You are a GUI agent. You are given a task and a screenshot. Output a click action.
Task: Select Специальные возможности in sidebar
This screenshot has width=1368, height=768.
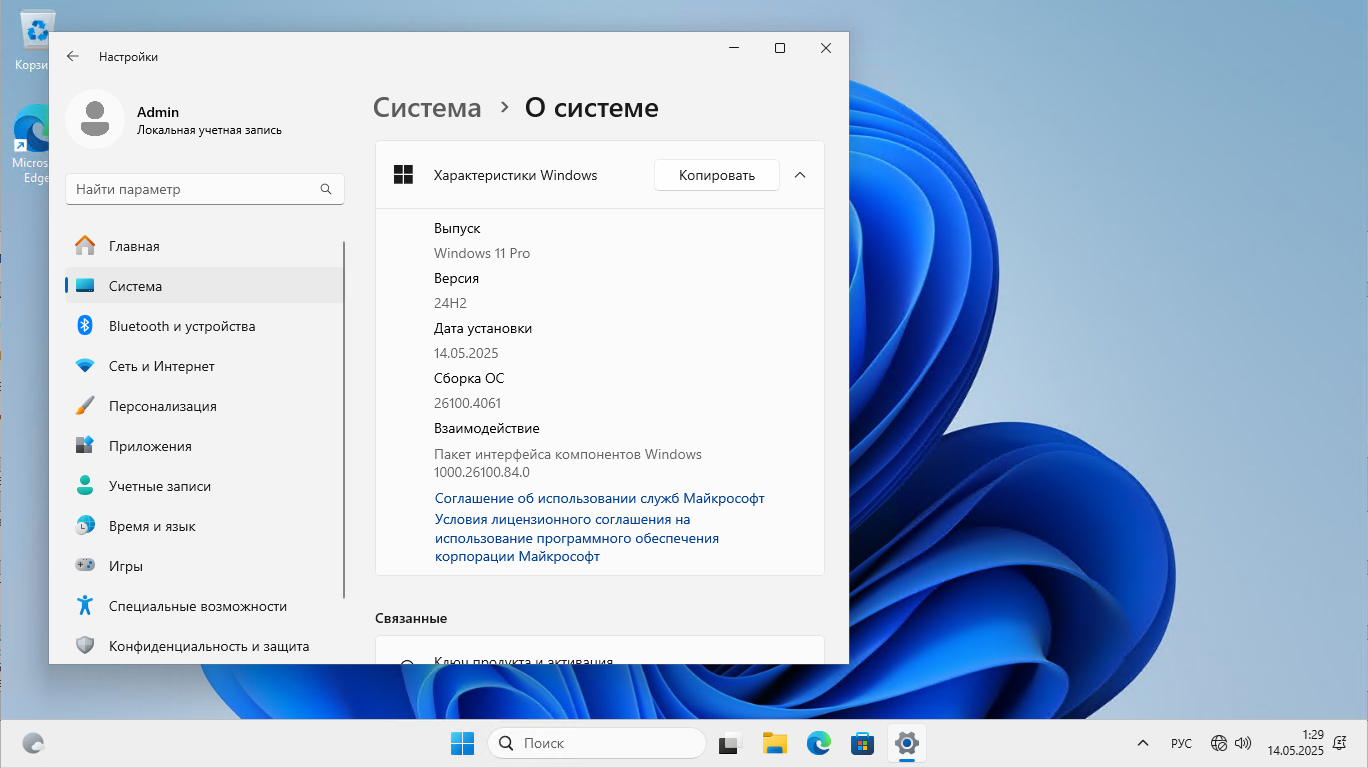[197, 606]
